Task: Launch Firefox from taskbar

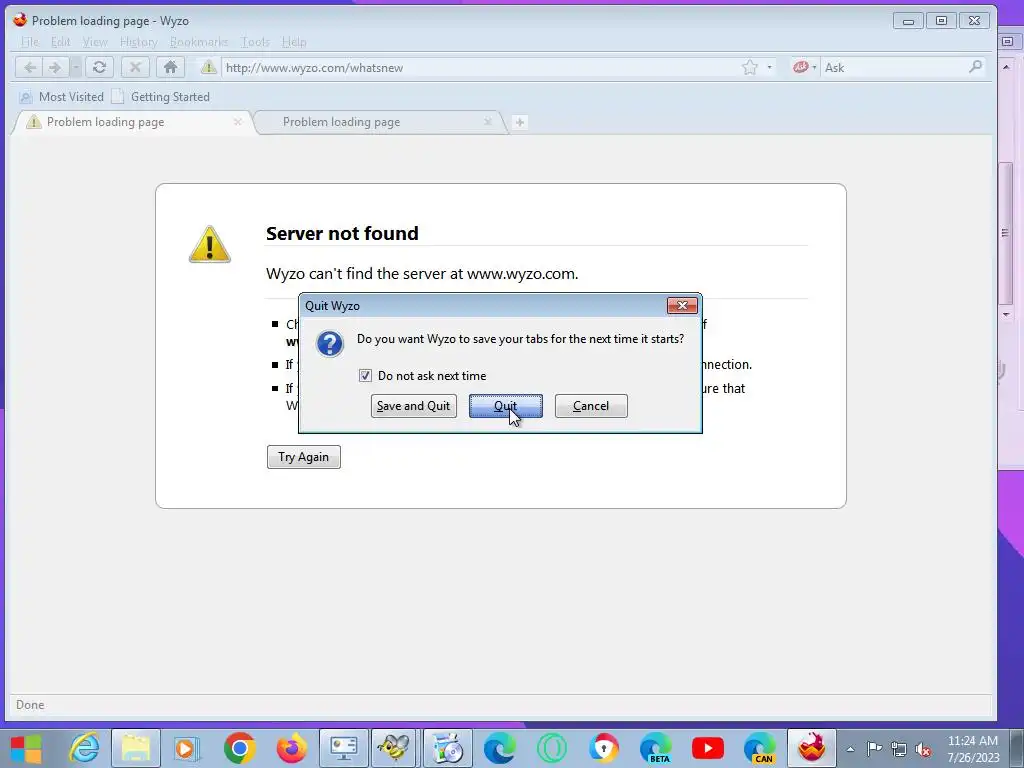Action: coord(291,748)
